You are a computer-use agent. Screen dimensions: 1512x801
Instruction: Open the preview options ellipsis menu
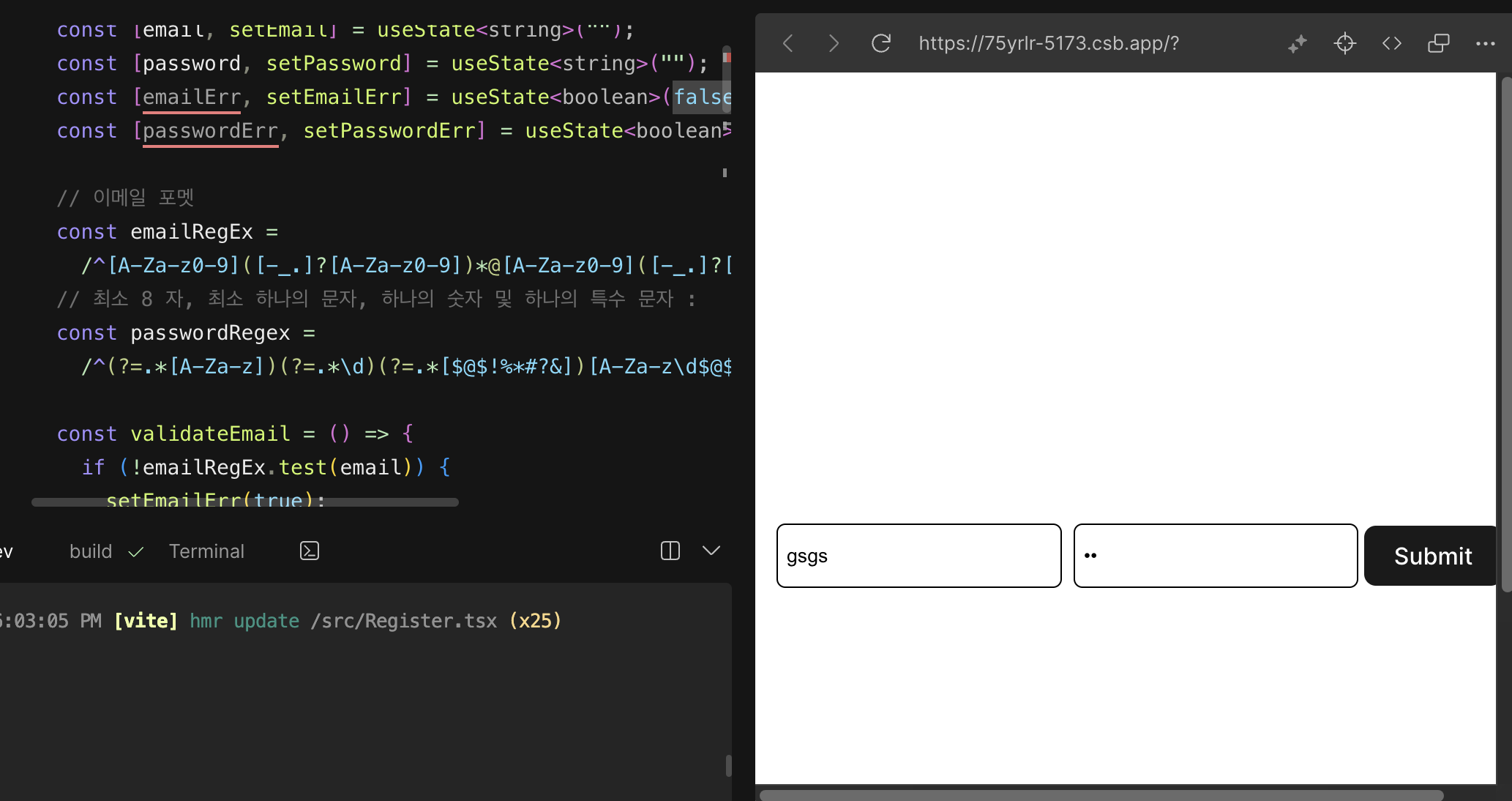click(x=1485, y=43)
